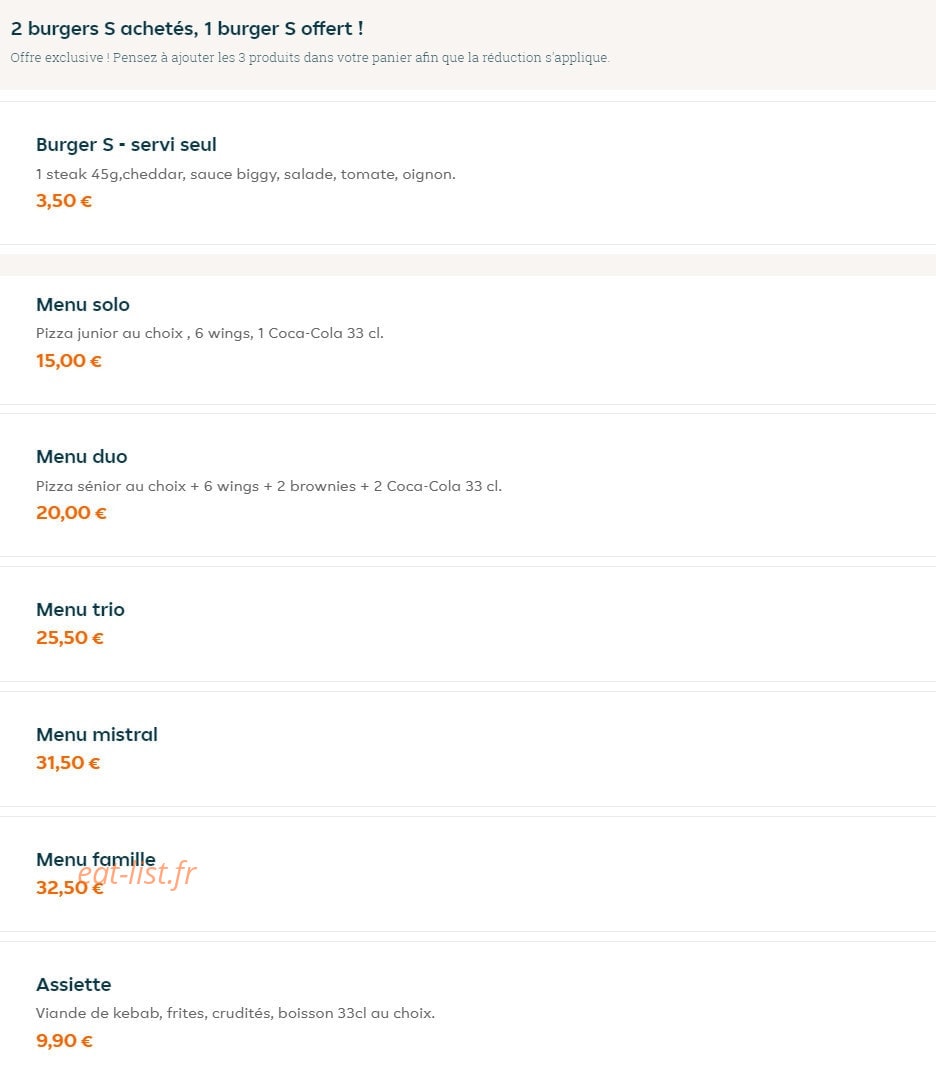The height and width of the screenshot is (1071, 936).
Task: Click the Pizza junior au choix description
Action: coord(210,333)
